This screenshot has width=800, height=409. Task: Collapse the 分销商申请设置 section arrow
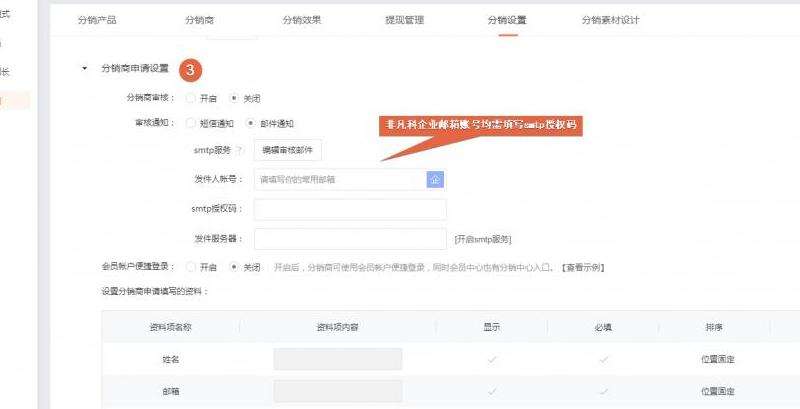pos(85,69)
